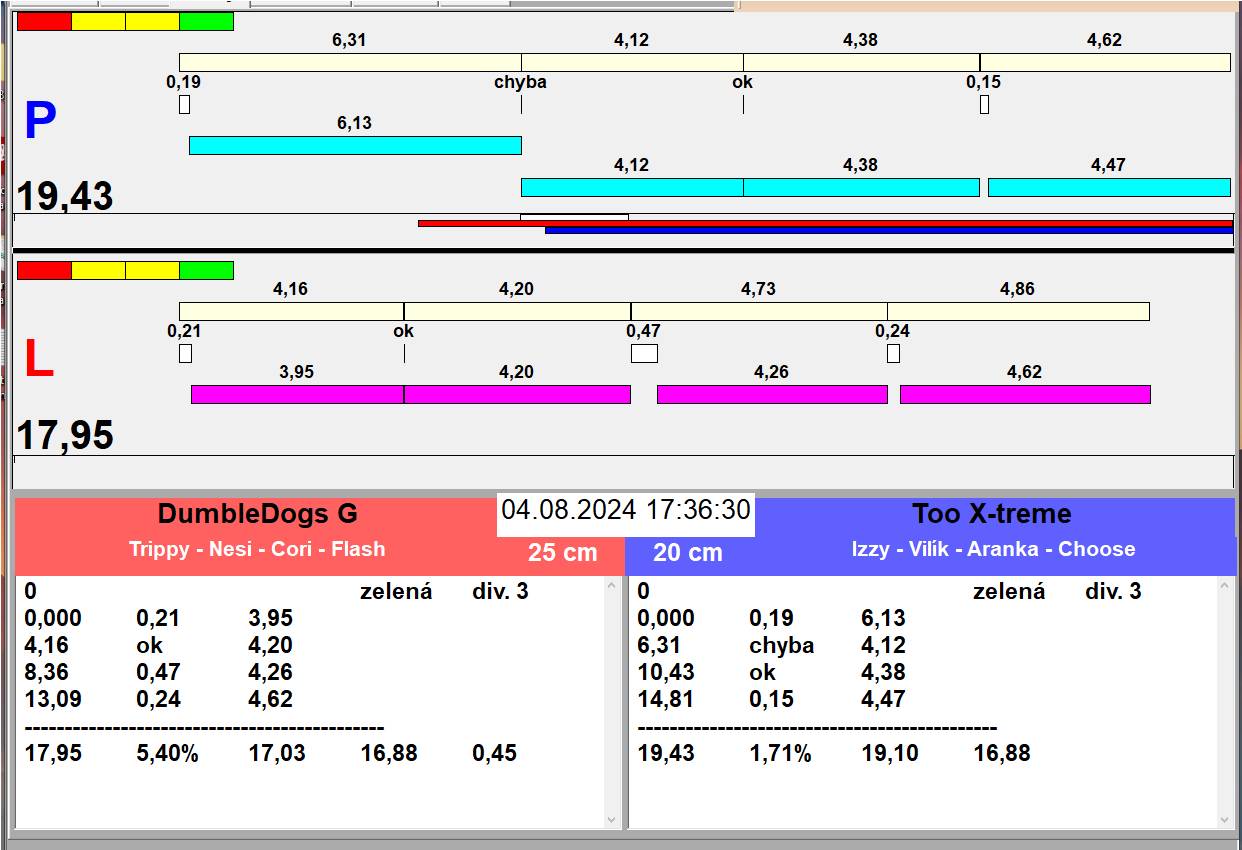Select the cyan 4,47 run bar

(x=1109, y=187)
